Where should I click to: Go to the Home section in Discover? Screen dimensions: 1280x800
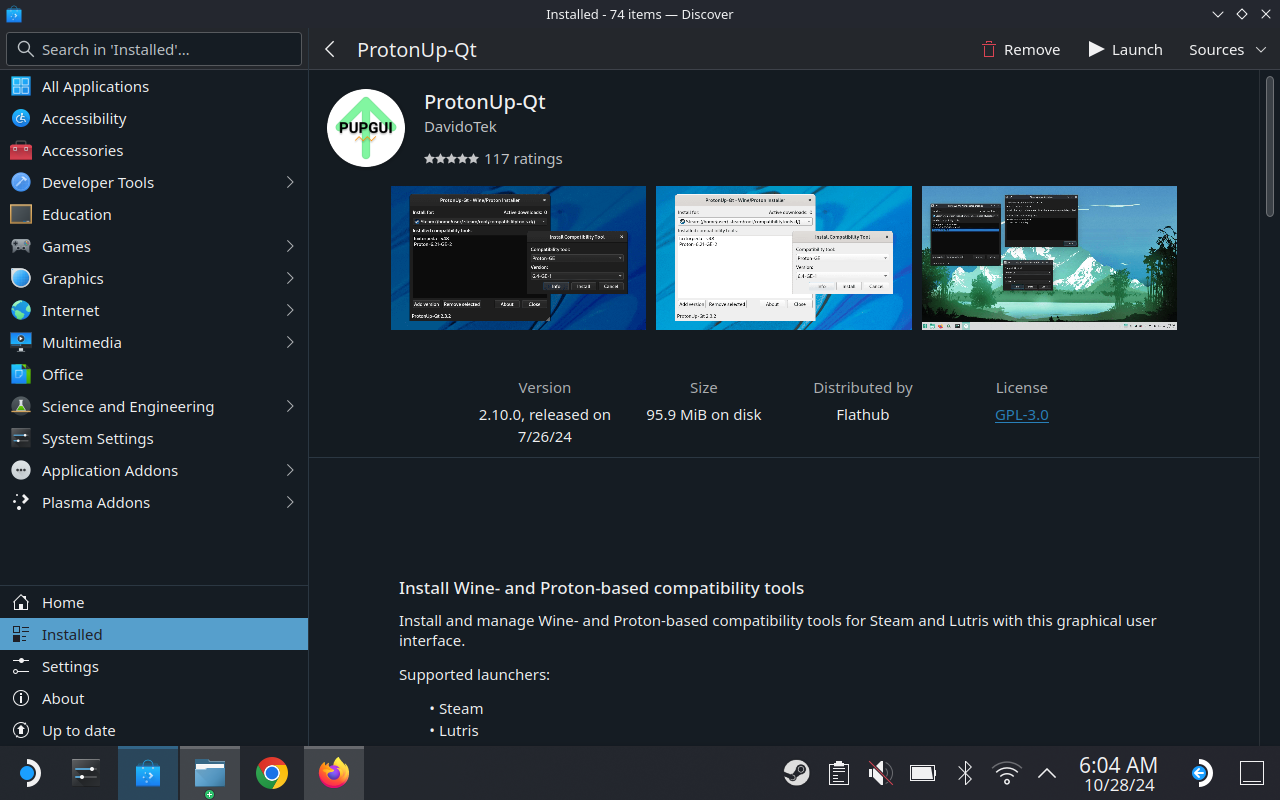pos(62,602)
